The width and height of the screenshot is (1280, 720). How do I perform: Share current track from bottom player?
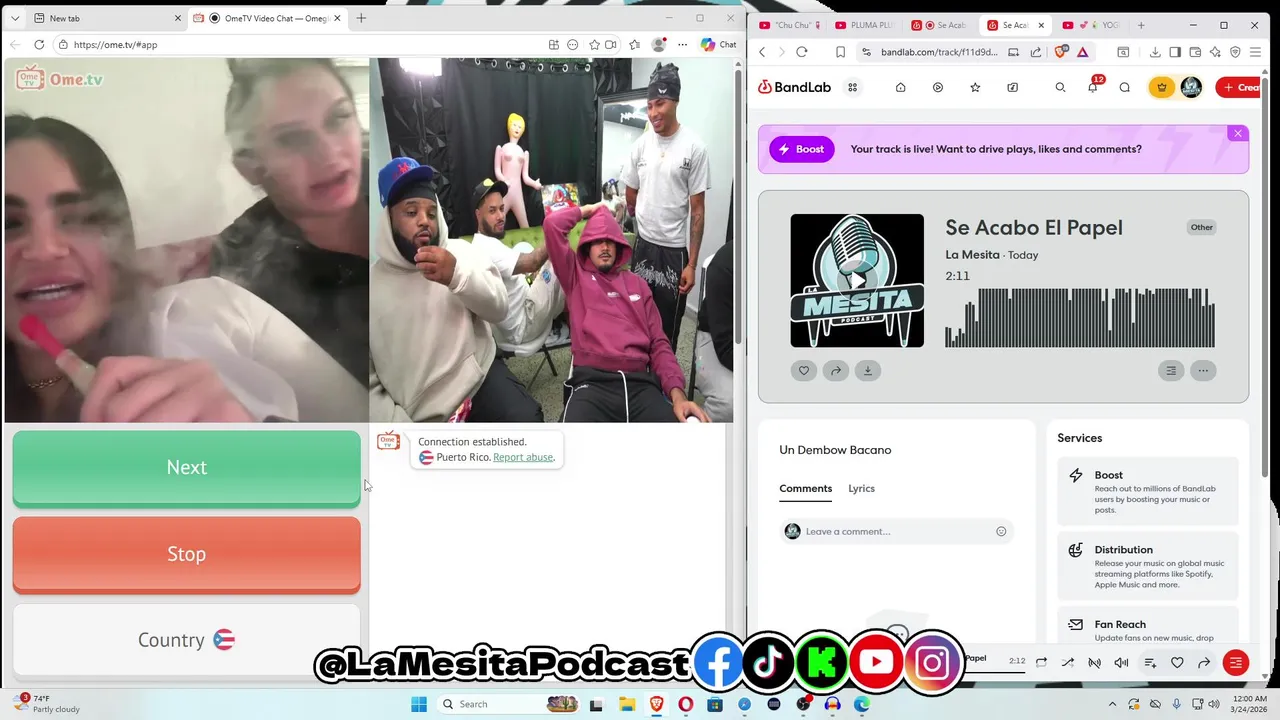coord(1204,662)
